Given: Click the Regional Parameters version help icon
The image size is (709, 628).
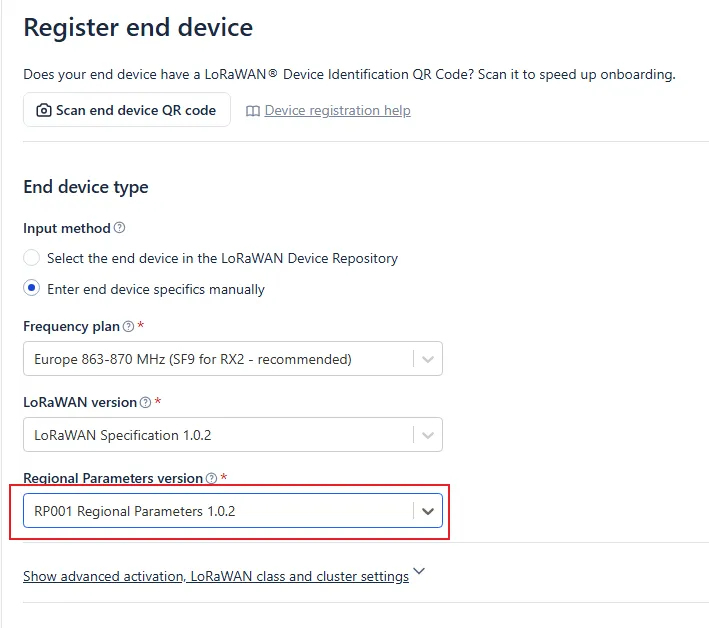Looking at the screenshot, I should click(211, 478).
